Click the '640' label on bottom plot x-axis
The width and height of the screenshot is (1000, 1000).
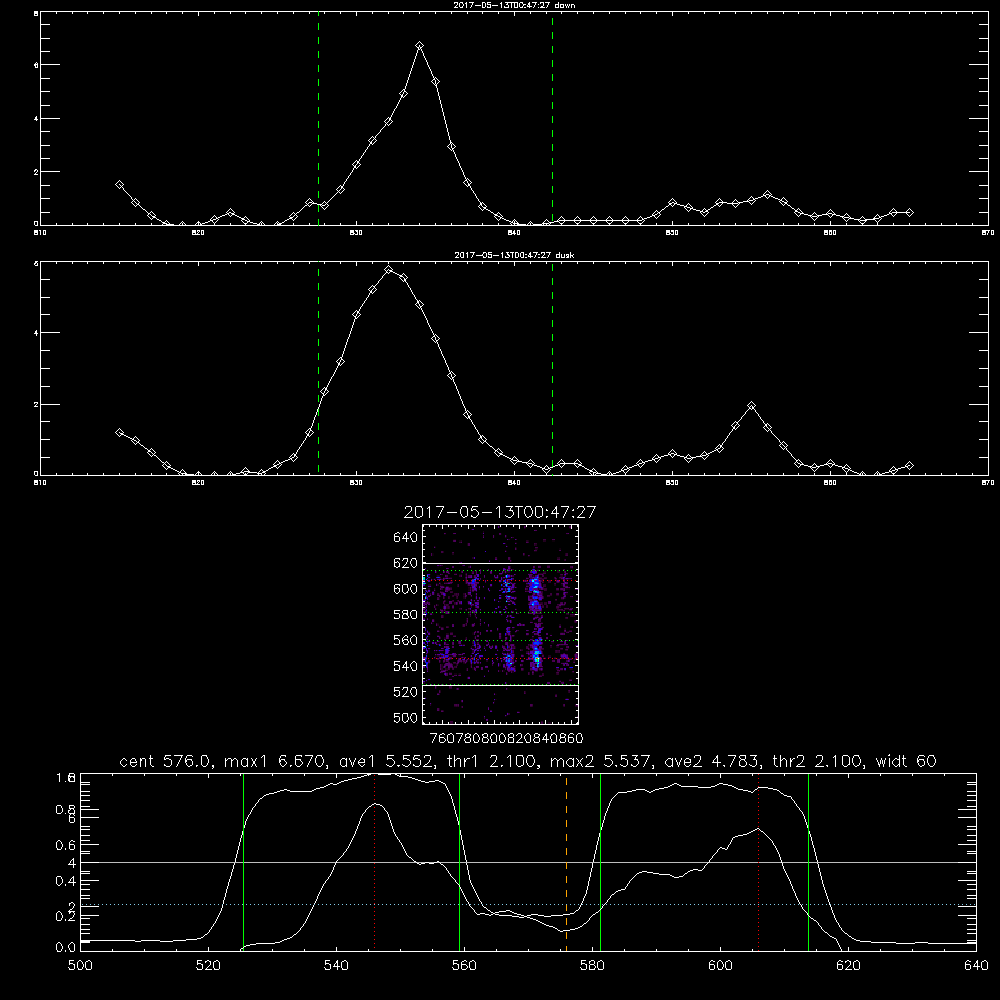976,966
